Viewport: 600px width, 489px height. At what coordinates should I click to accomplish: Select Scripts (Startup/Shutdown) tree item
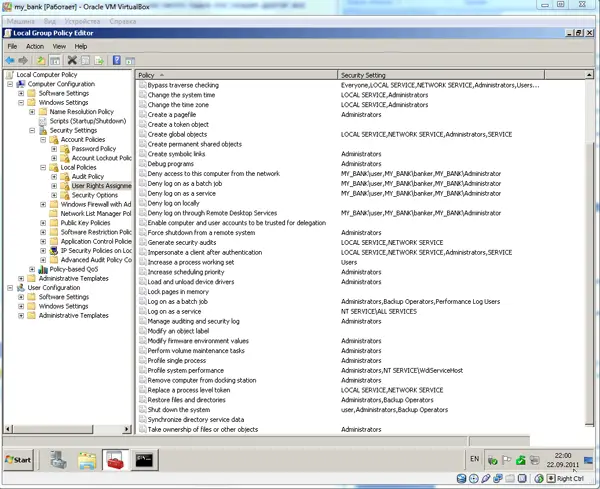click(x=88, y=121)
